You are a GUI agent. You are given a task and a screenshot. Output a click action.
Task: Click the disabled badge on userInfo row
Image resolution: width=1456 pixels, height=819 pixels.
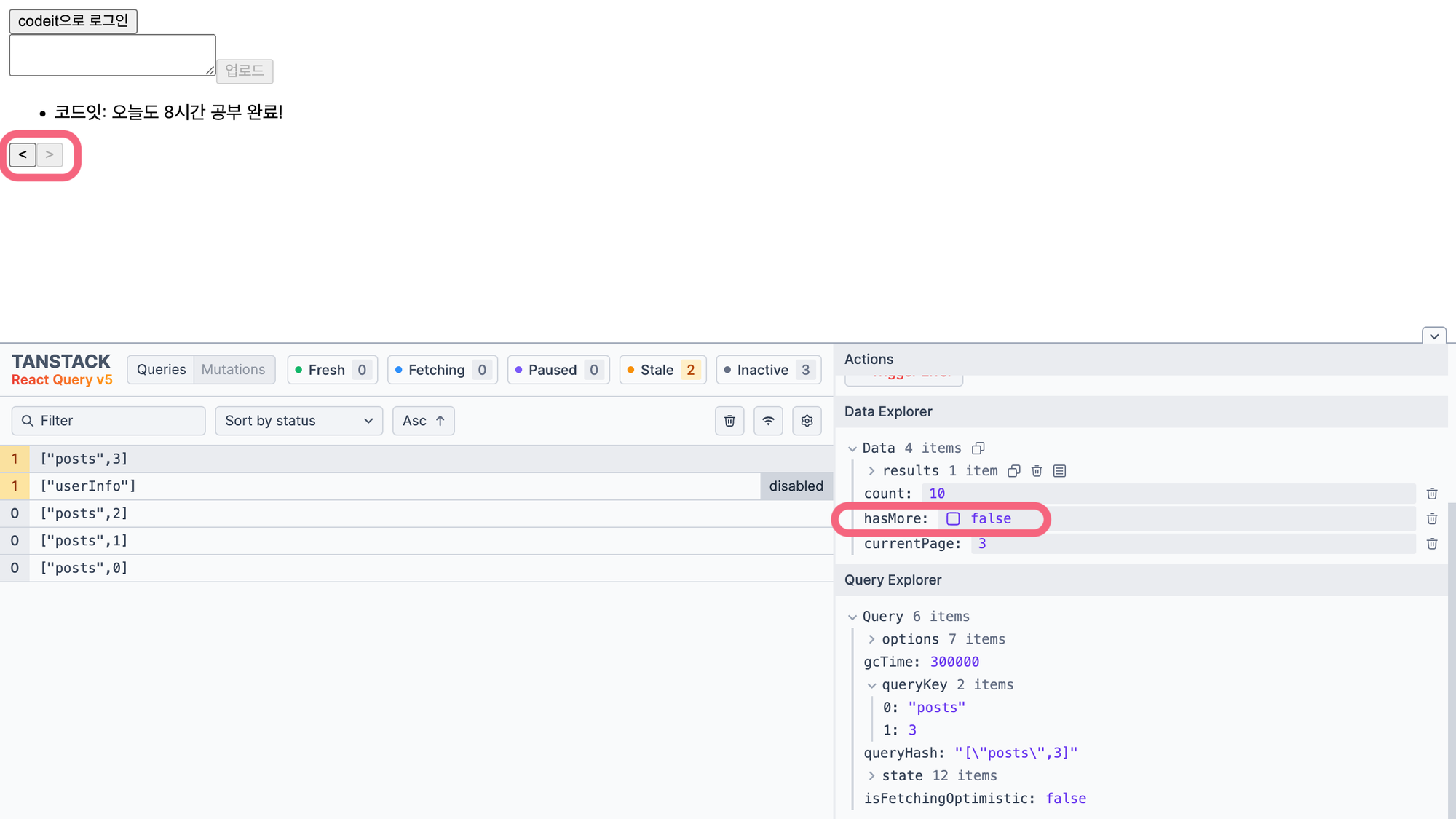click(796, 486)
